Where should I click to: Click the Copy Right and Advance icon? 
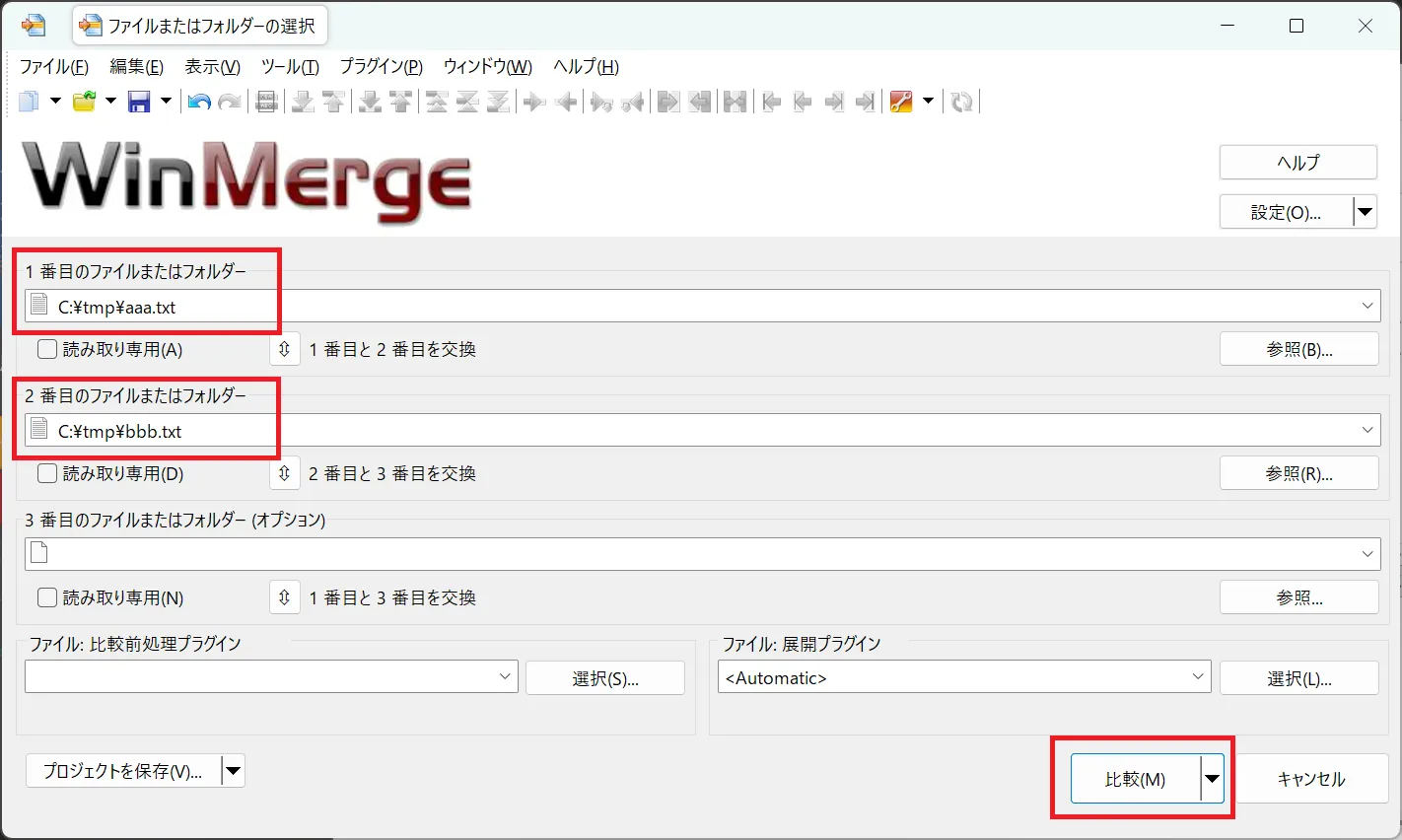click(601, 102)
